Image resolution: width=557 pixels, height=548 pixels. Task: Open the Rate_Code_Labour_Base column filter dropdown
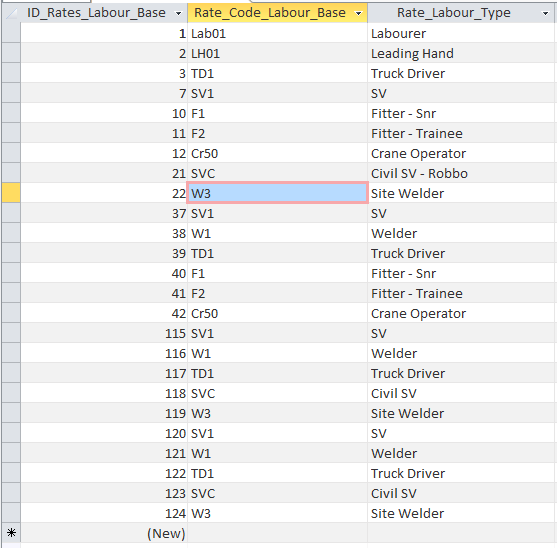pyautogui.click(x=358, y=13)
